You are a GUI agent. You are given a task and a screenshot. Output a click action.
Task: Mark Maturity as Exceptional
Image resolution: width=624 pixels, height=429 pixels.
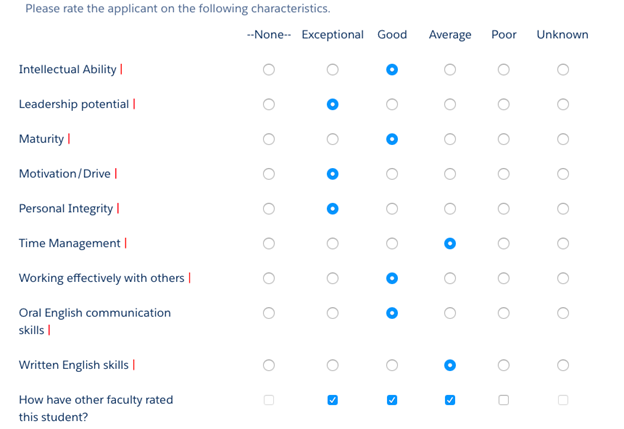[x=333, y=139]
